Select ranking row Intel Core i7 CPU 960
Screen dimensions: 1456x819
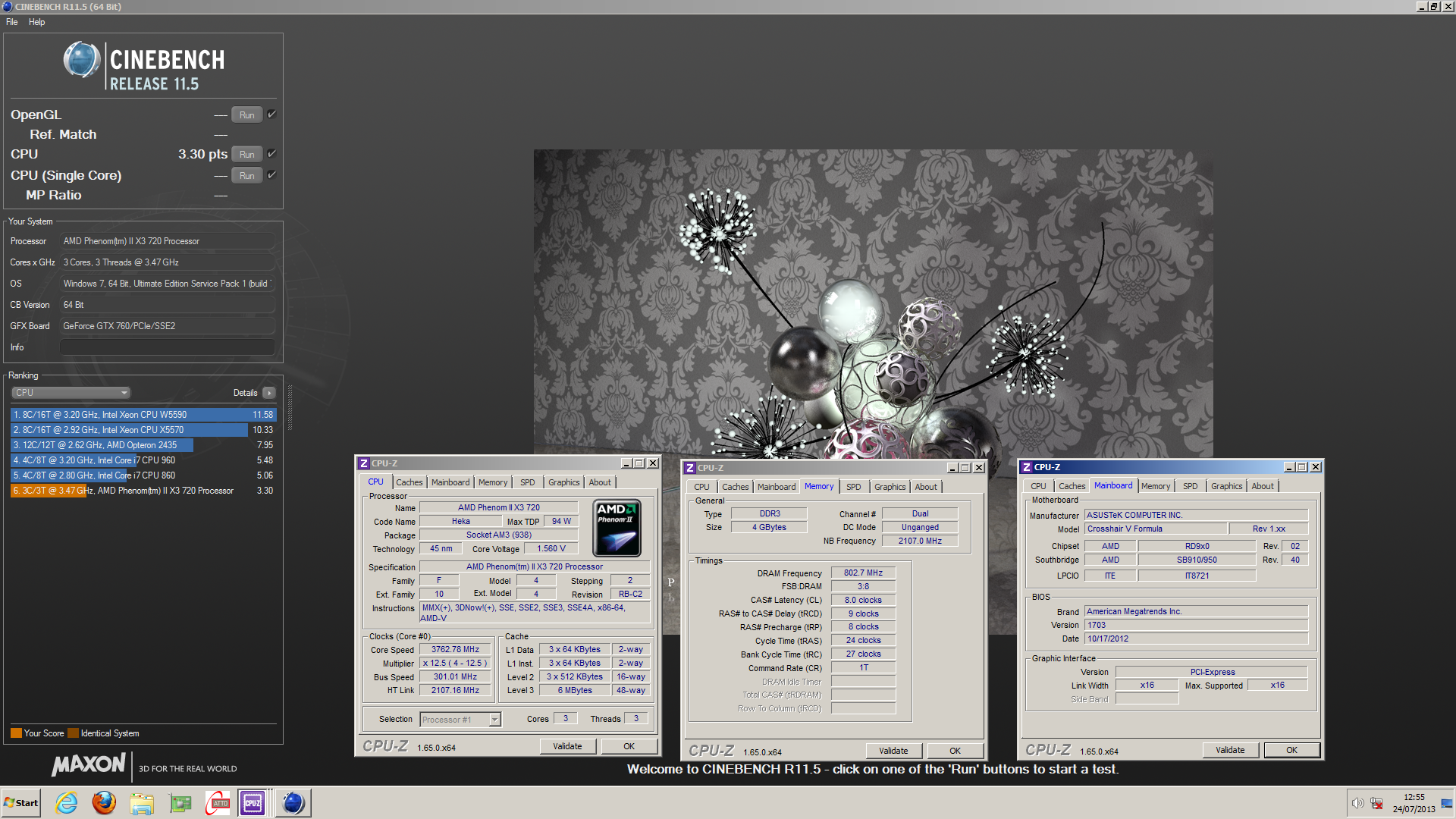coord(143,460)
